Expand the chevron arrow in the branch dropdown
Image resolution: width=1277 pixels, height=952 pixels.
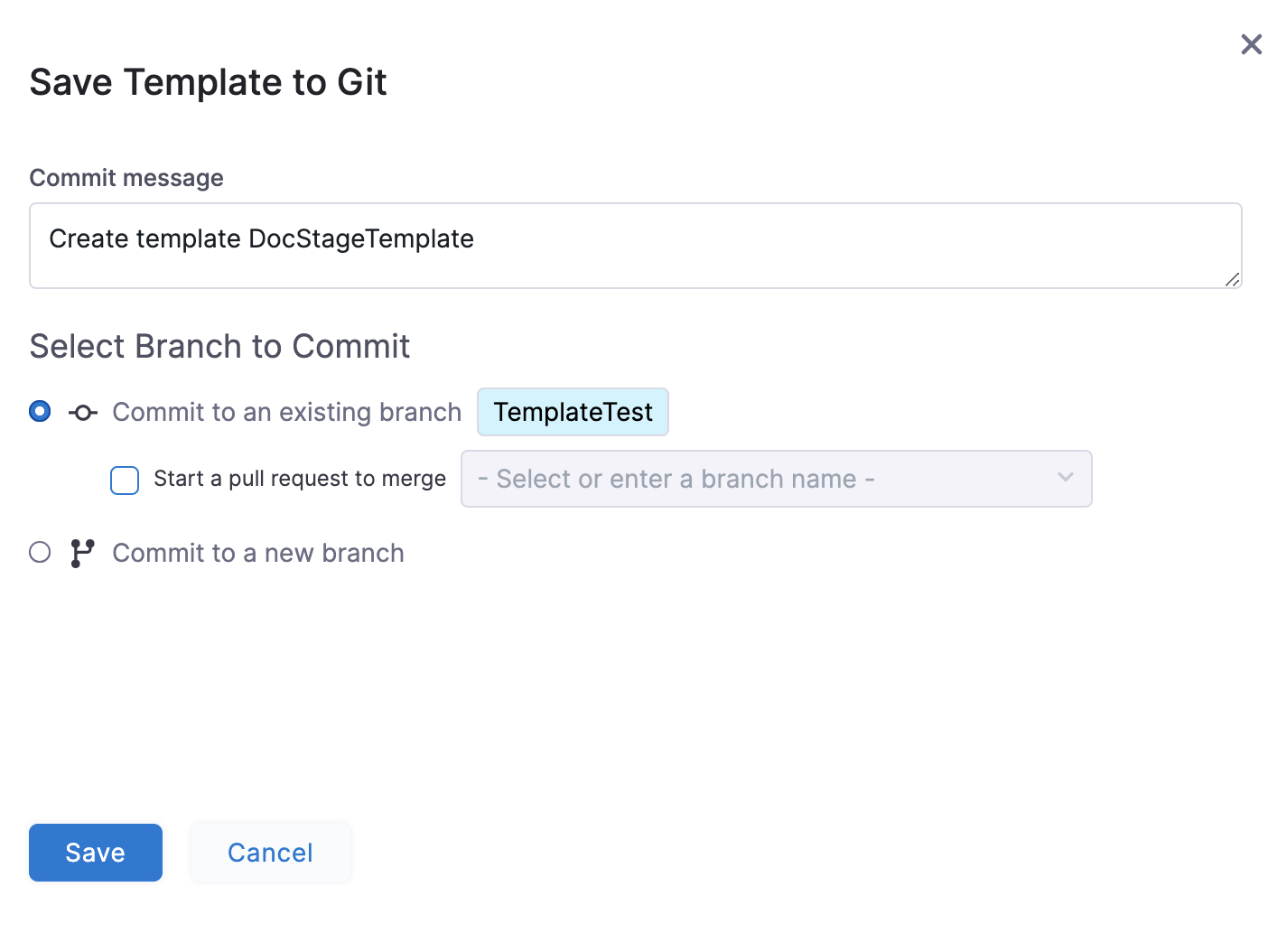coord(1066,478)
